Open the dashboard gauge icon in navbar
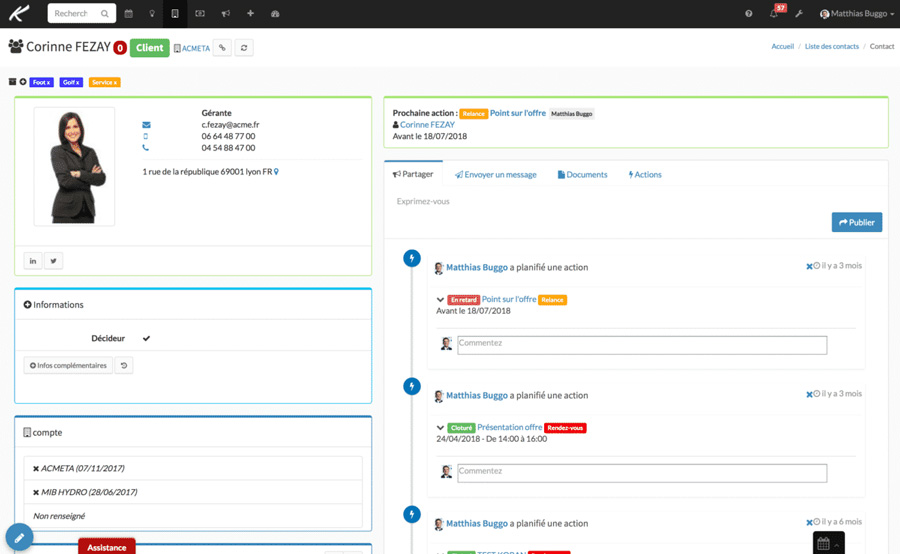 click(275, 14)
